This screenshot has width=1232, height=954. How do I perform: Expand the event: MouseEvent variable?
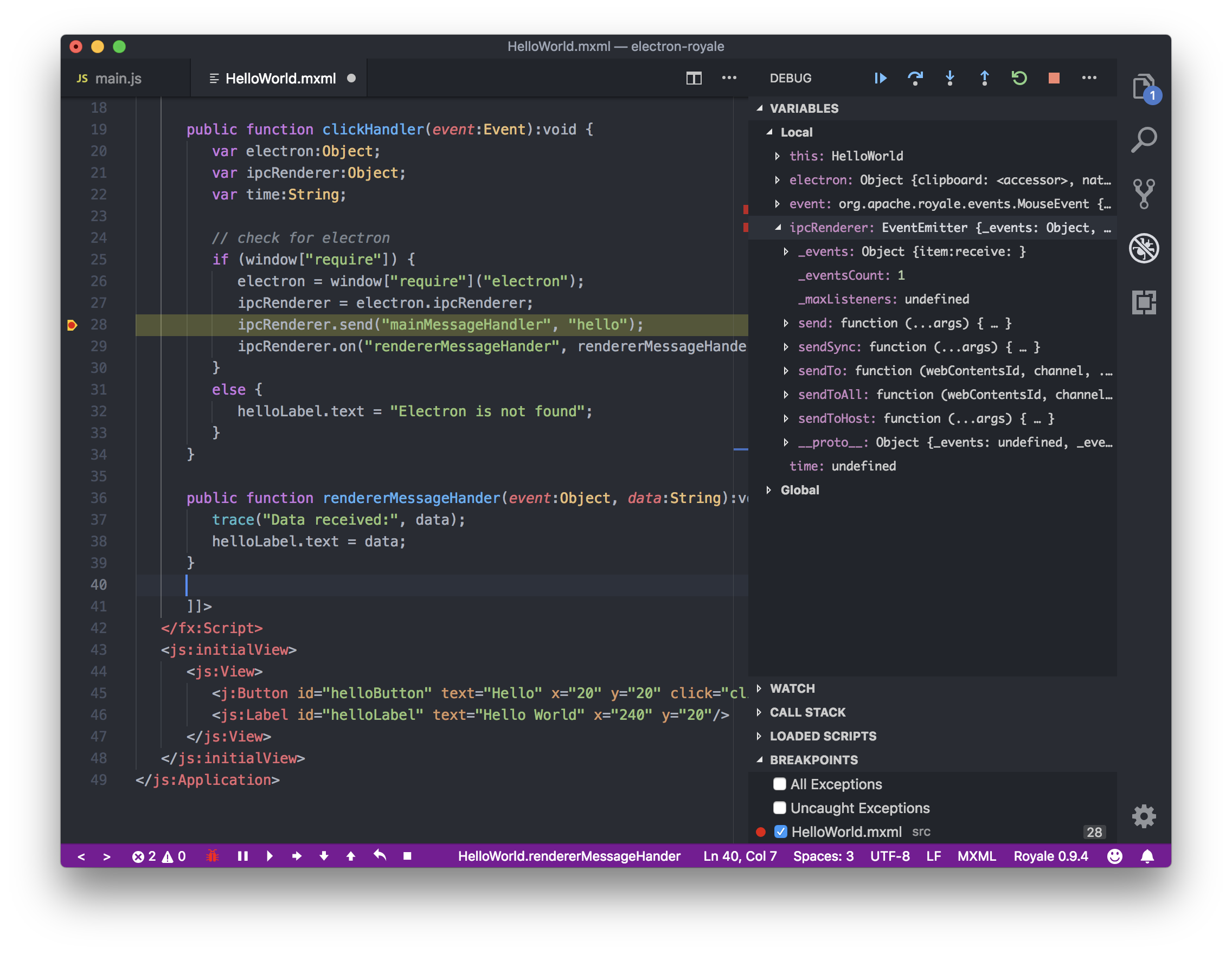pyautogui.click(x=778, y=204)
